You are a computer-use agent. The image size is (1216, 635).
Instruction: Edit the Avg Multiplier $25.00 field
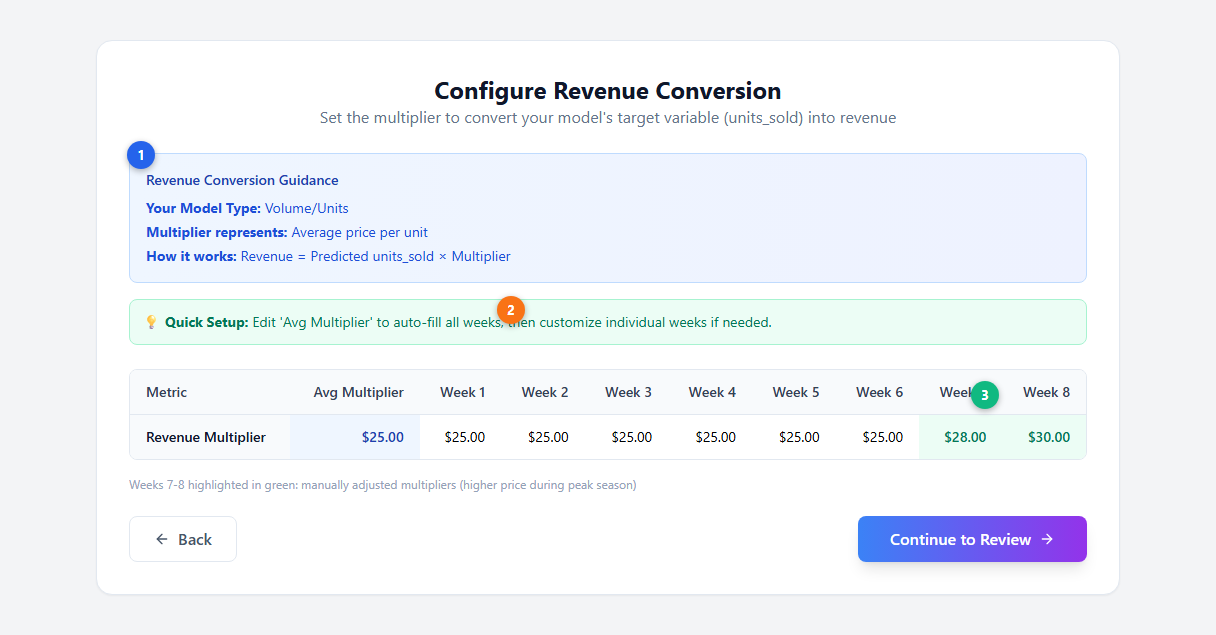(x=355, y=437)
